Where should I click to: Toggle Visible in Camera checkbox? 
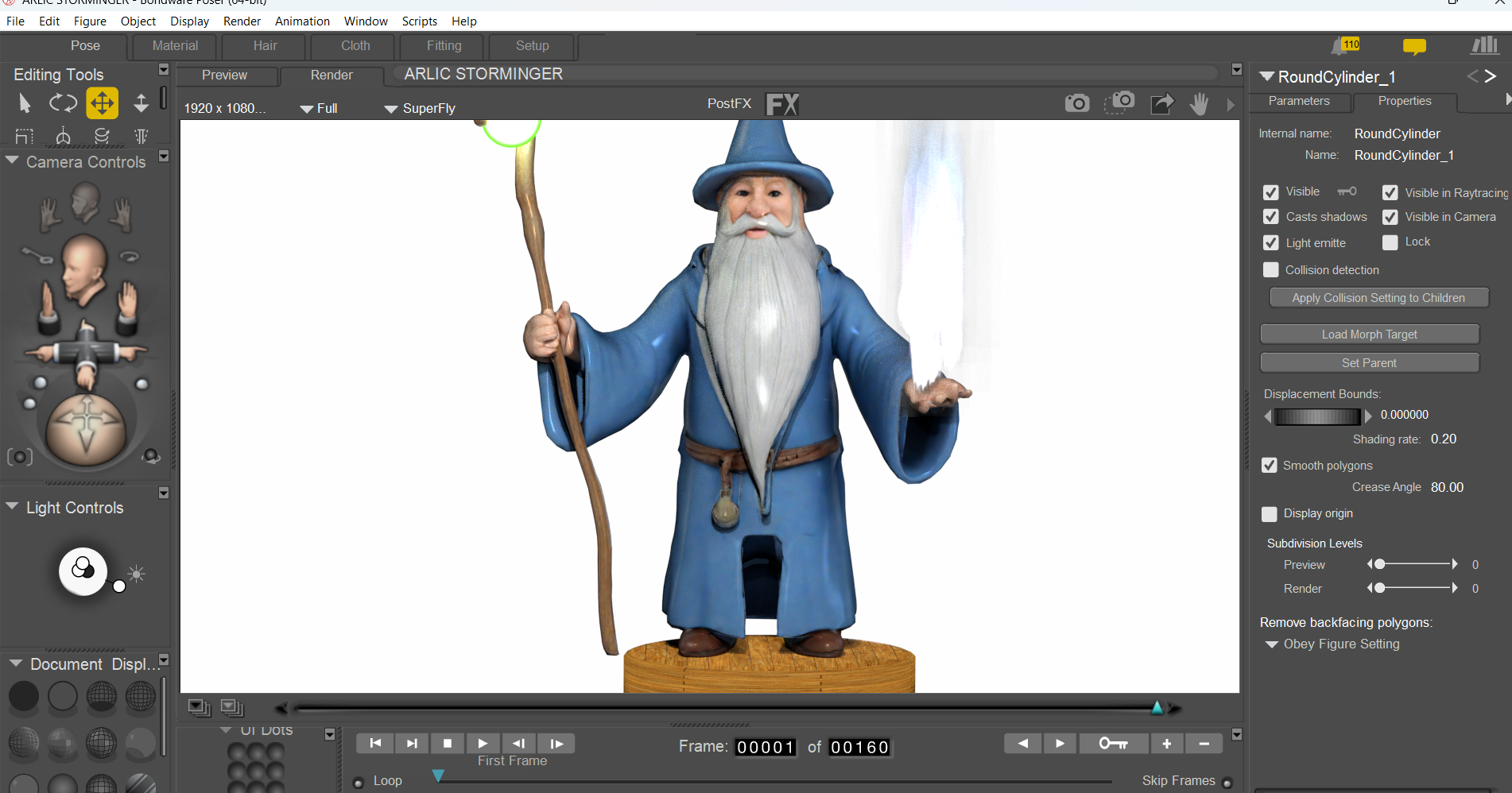(1390, 217)
